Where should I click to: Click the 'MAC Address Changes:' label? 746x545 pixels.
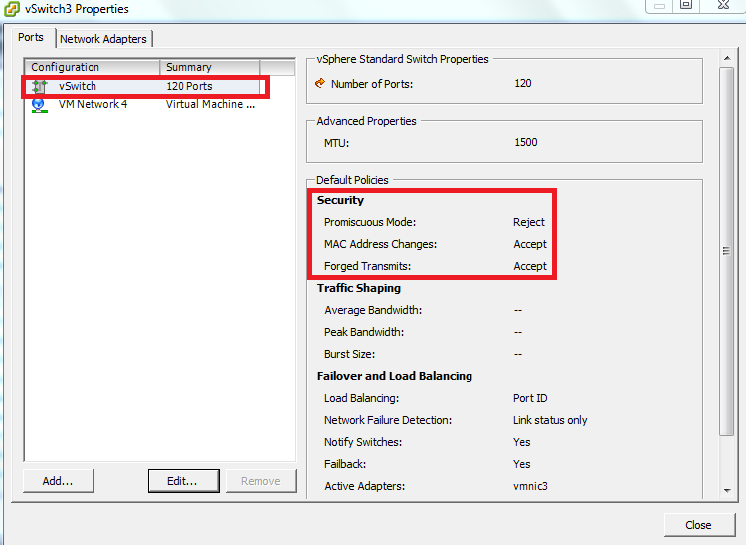click(381, 244)
